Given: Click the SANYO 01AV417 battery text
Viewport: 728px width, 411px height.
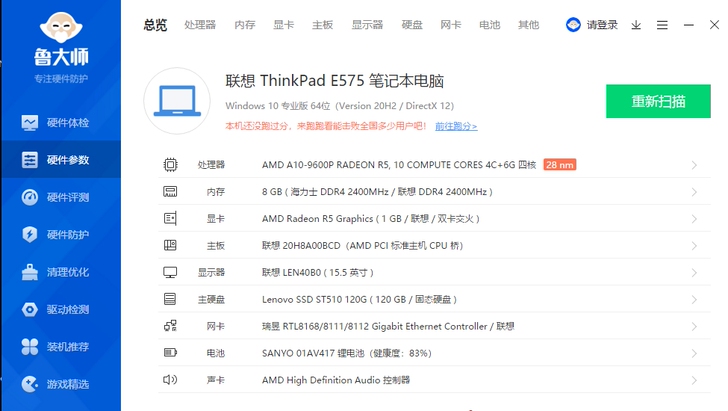Looking at the screenshot, I should [x=346, y=353].
